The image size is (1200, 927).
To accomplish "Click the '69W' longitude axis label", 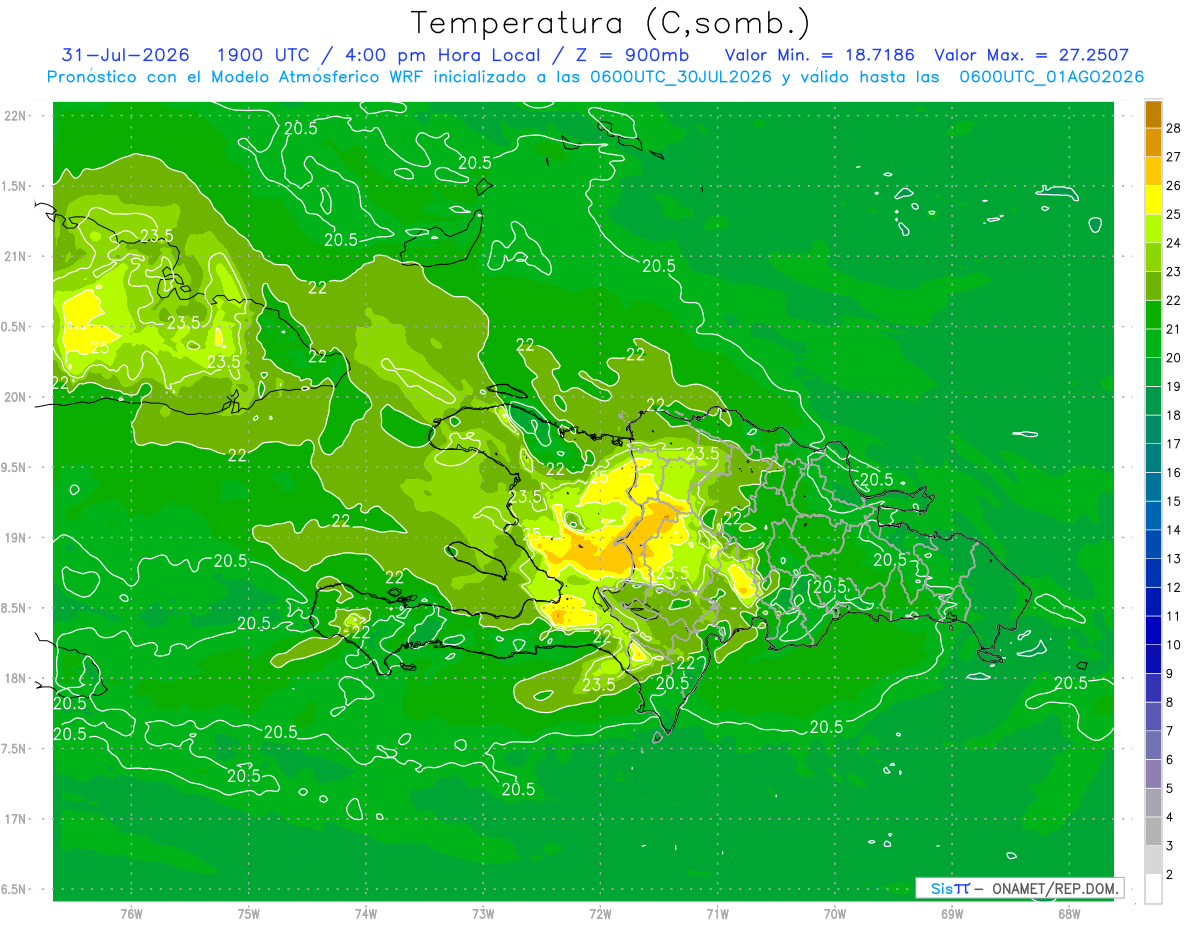I will (x=951, y=913).
